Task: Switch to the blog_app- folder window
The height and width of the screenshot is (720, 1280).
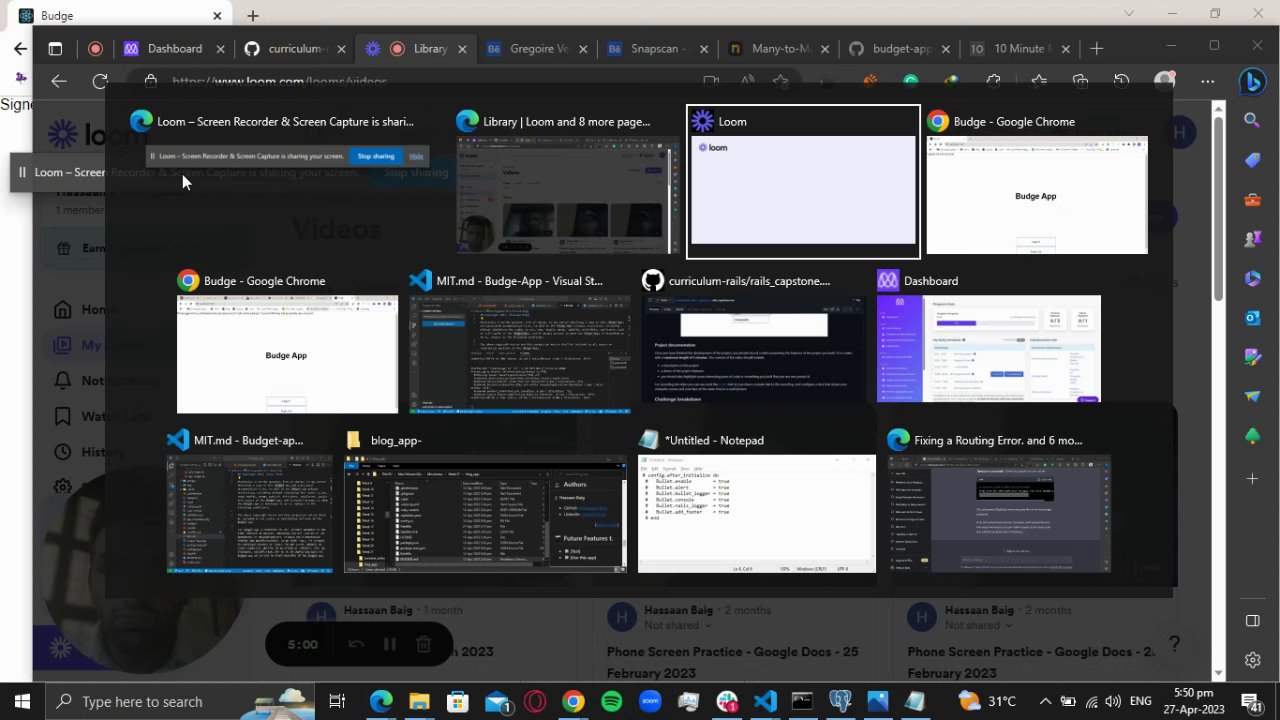Action: tap(485, 501)
